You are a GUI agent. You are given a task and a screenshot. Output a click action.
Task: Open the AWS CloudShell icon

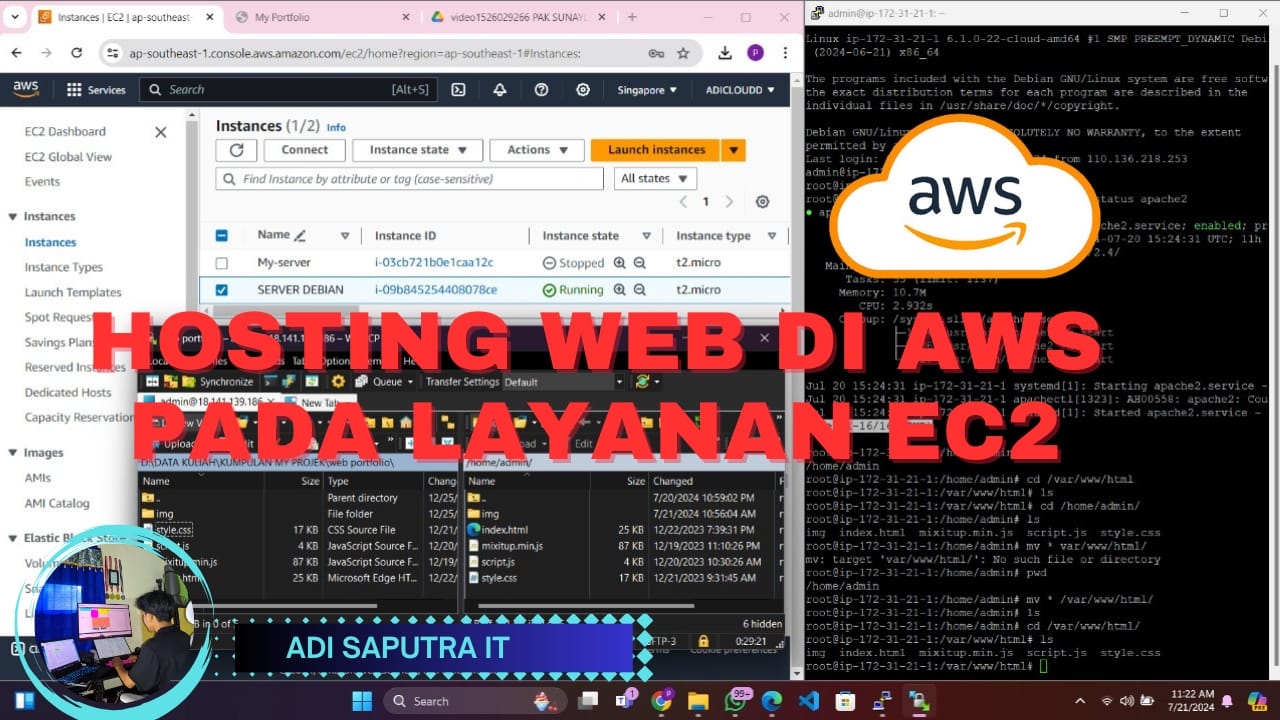coord(458,90)
